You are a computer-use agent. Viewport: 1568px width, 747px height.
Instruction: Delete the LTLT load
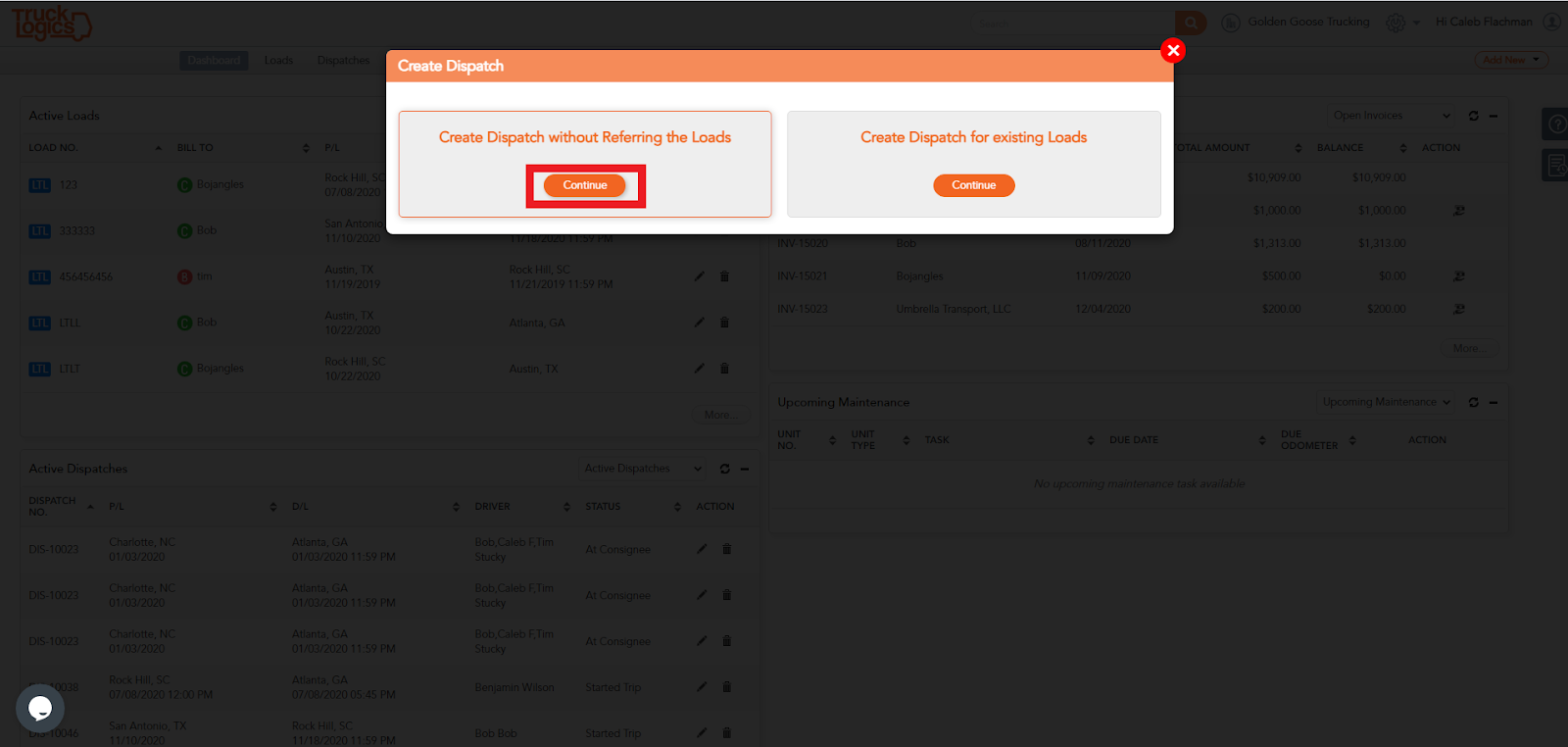click(724, 369)
